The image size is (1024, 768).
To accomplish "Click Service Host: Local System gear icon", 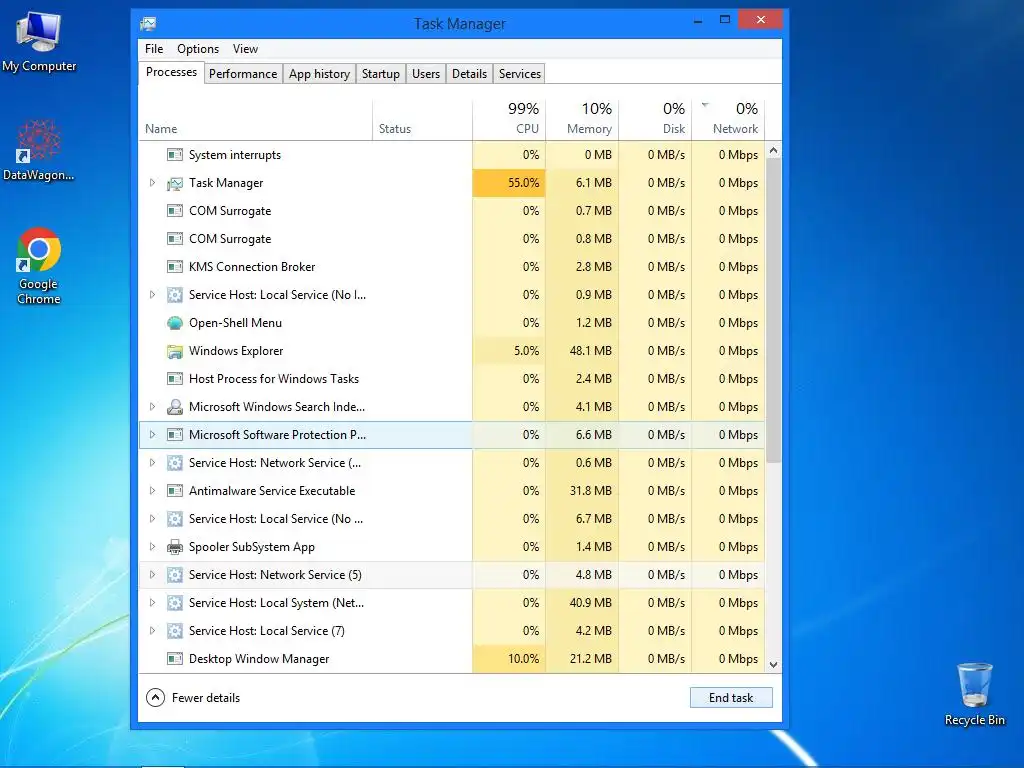I will coord(174,603).
